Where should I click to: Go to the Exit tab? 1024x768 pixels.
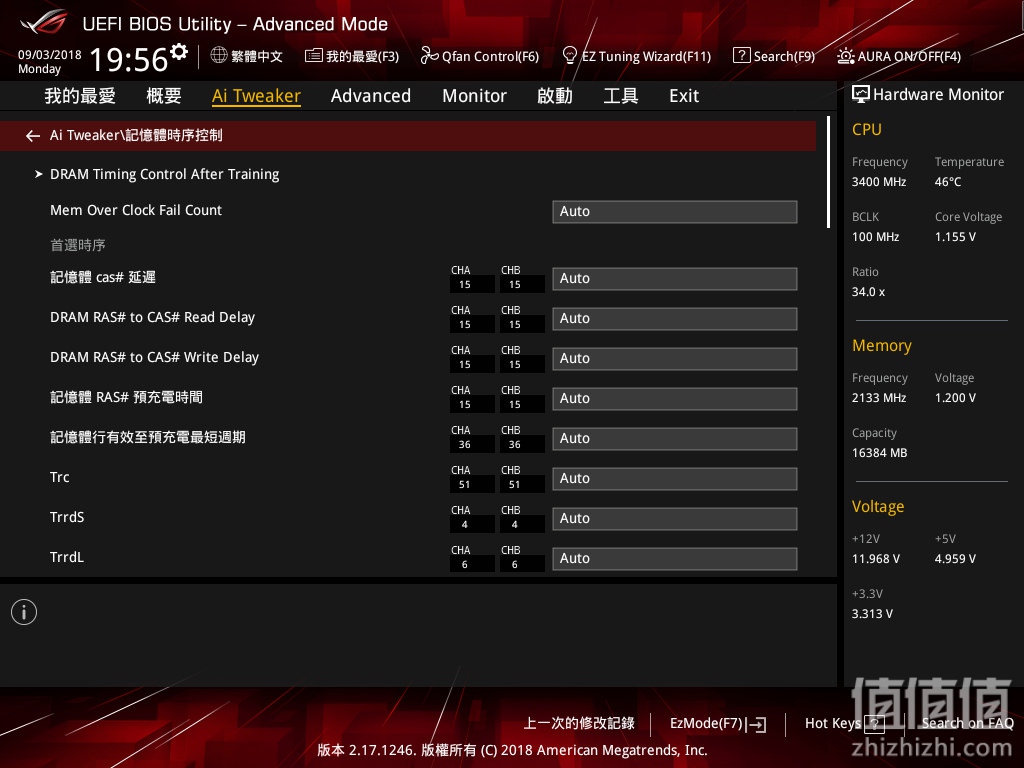684,96
